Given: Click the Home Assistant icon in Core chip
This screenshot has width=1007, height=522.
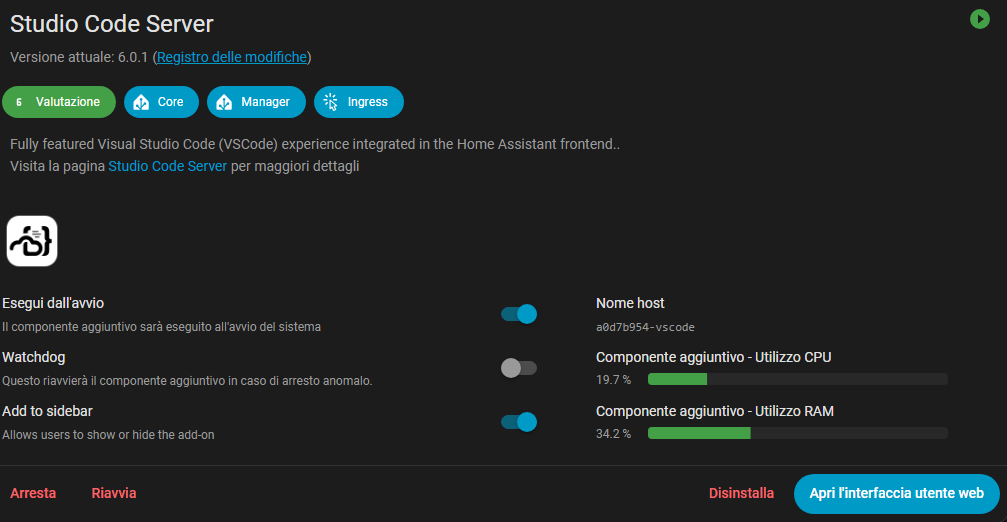Looking at the screenshot, I should pyautogui.click(x=141, y=102).
